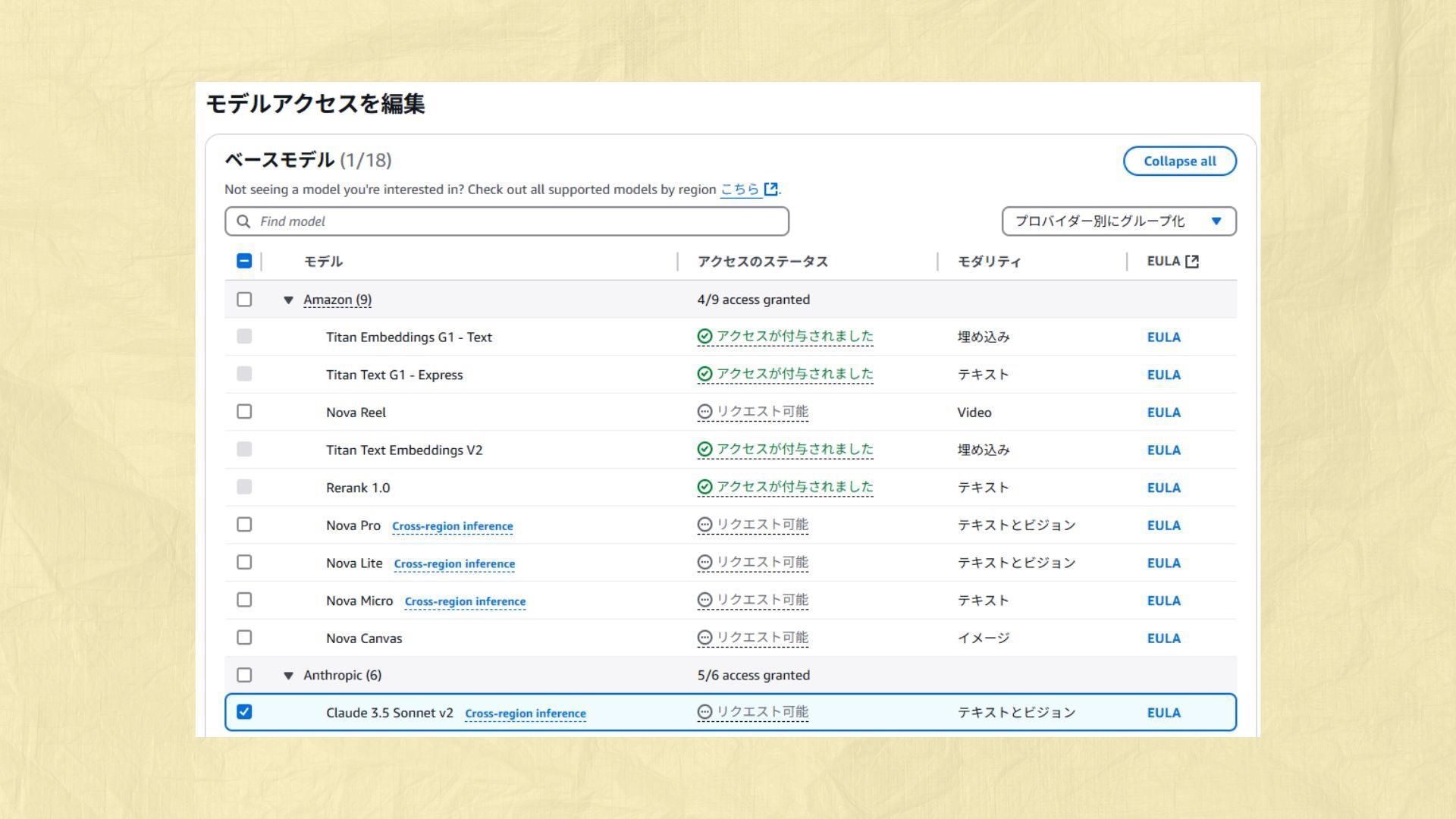The image size is (1456, 819).
Task: Click the Collapse all button
Action: point(1180,161)
